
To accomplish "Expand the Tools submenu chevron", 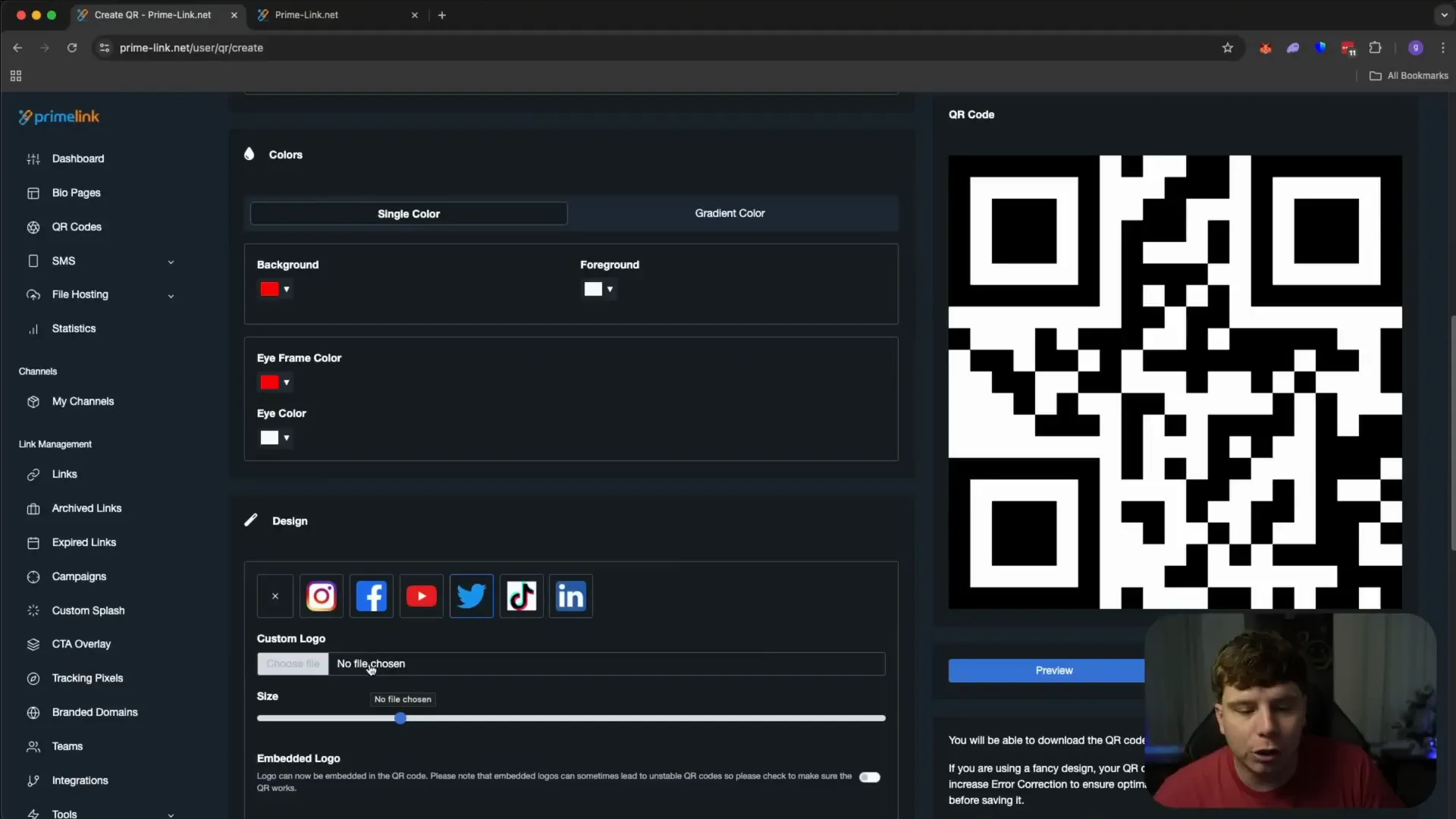I will coord(171,814).
